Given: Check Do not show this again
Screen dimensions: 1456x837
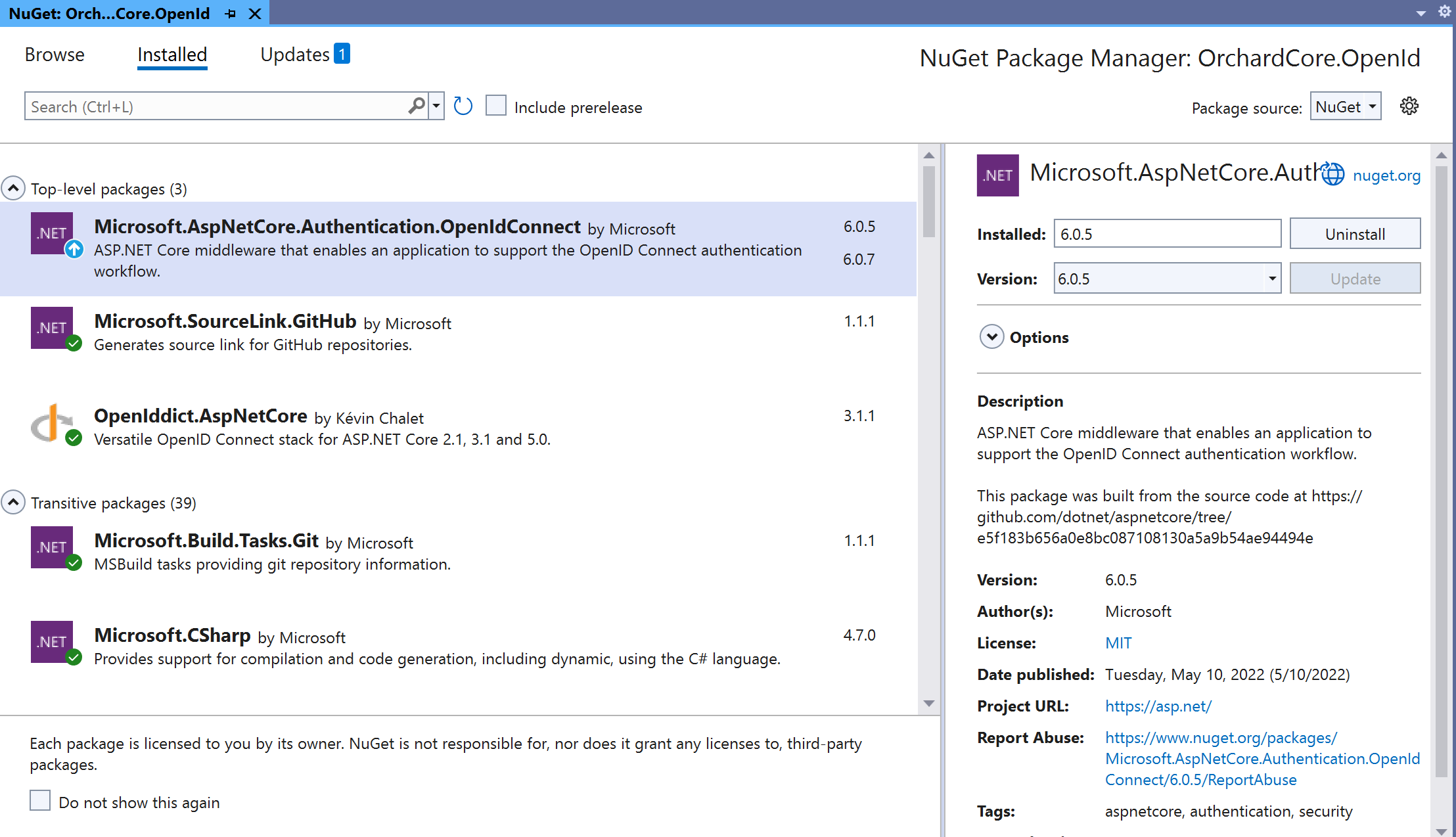Looking at the screenshot, I should click(x=40, y=801).
